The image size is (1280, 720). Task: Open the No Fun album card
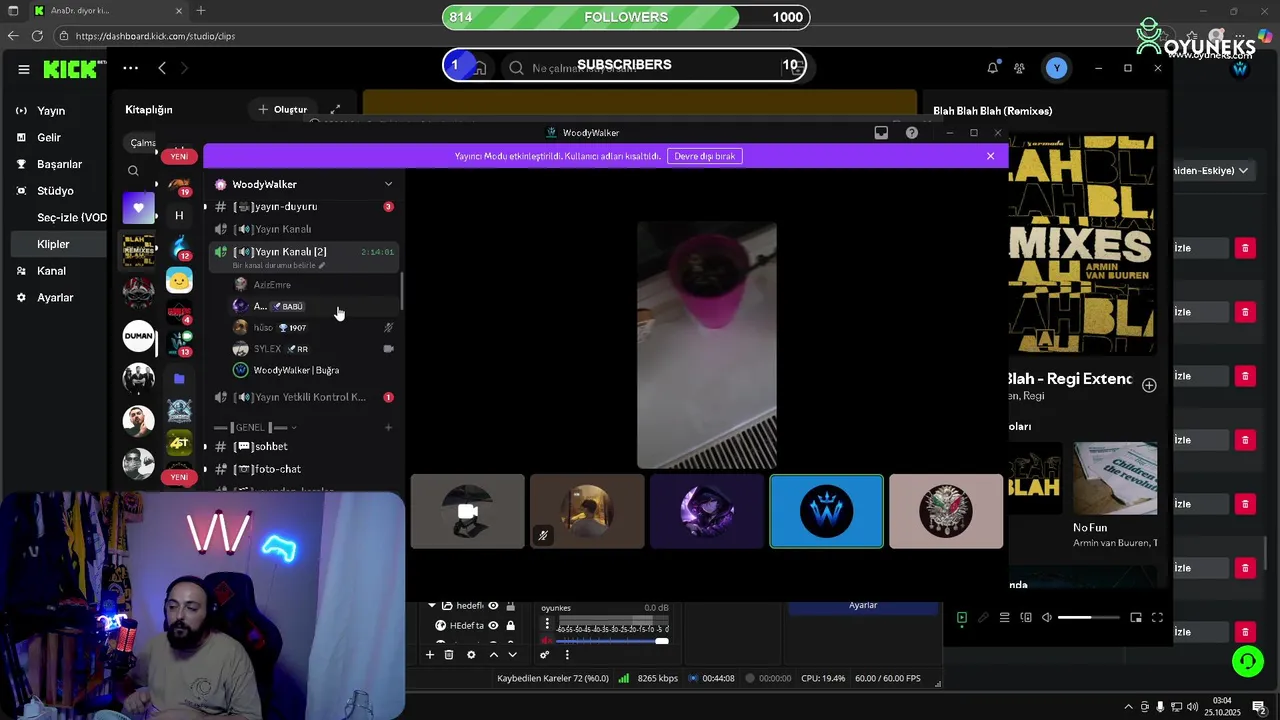coord(1114,494)
